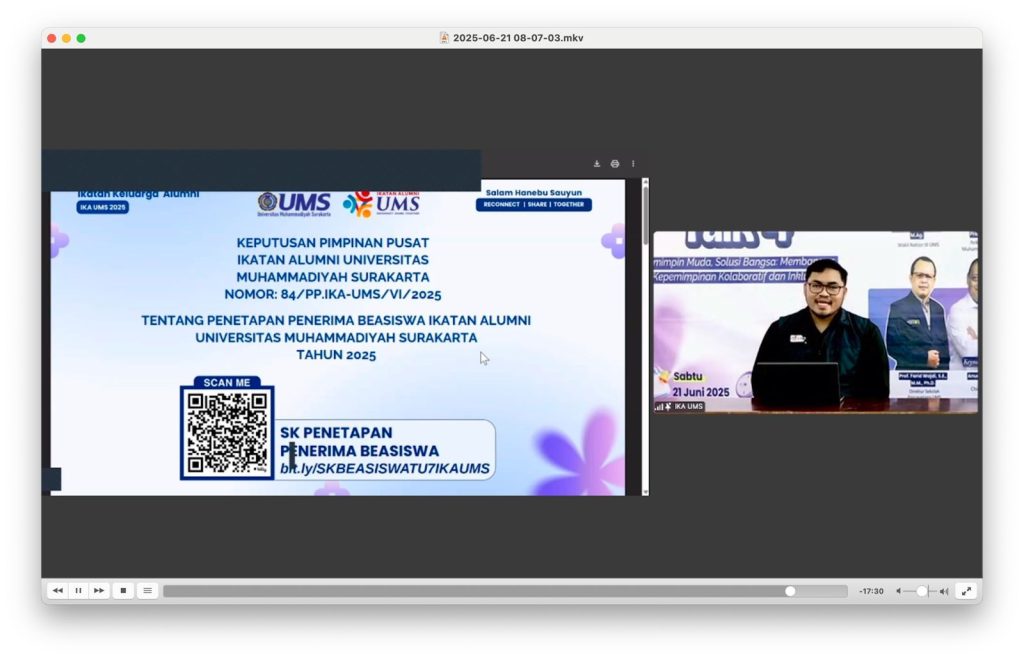Image resolution: width=1024 pixels, height=659 pixels.
Task: Click the bit.ly/SKBEASISWATU7IKAUMS link text
Action: [x=385, y=469]
